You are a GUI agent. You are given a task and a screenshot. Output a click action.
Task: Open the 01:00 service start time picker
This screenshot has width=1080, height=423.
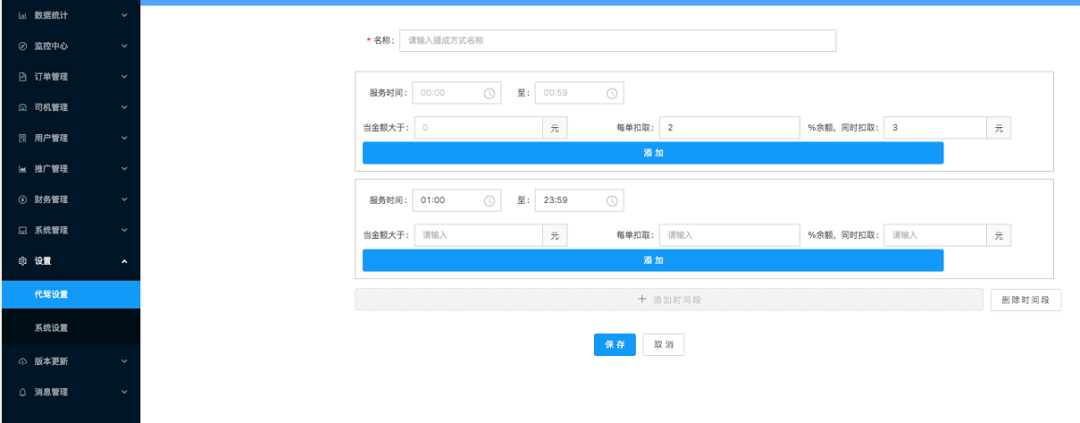(x=446, y=200)
